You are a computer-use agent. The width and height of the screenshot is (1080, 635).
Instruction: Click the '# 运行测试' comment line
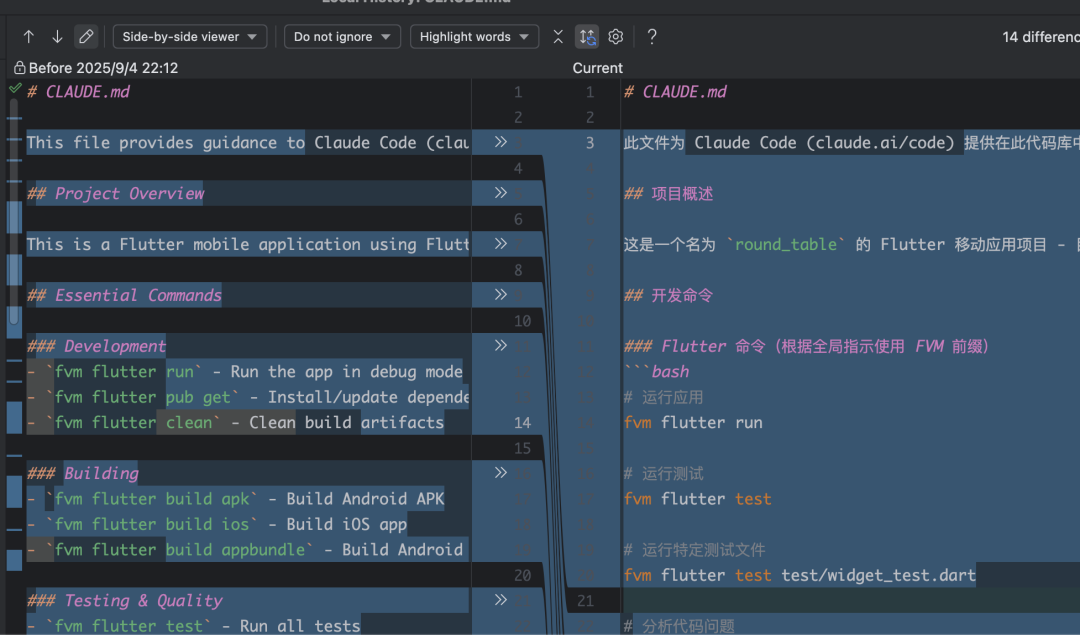point(664,473)
